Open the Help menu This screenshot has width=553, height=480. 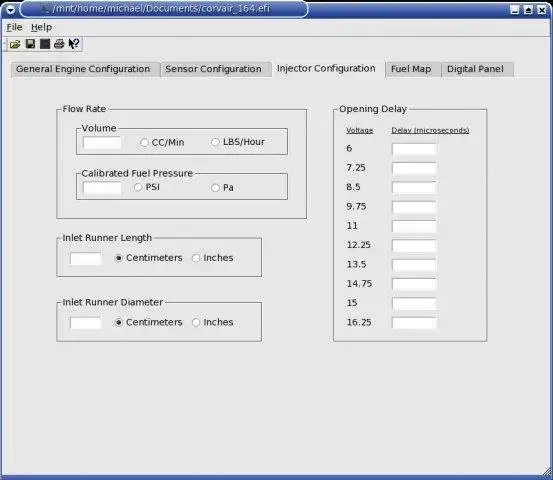coord(41,27)
